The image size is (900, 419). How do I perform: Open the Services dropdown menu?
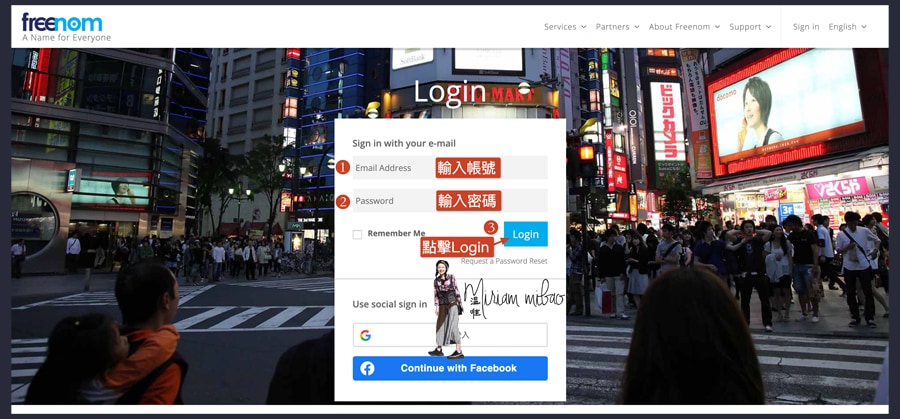coord(565,27)
